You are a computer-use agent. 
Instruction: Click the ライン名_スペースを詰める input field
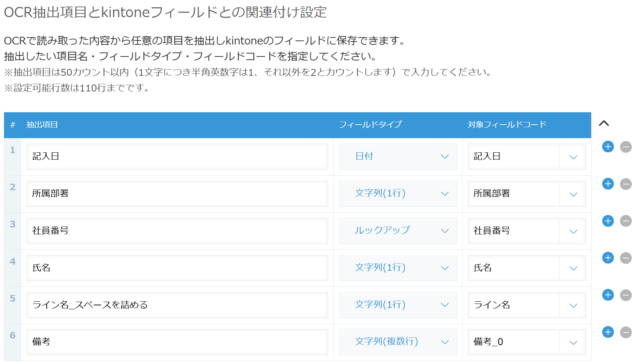point(177,305)
